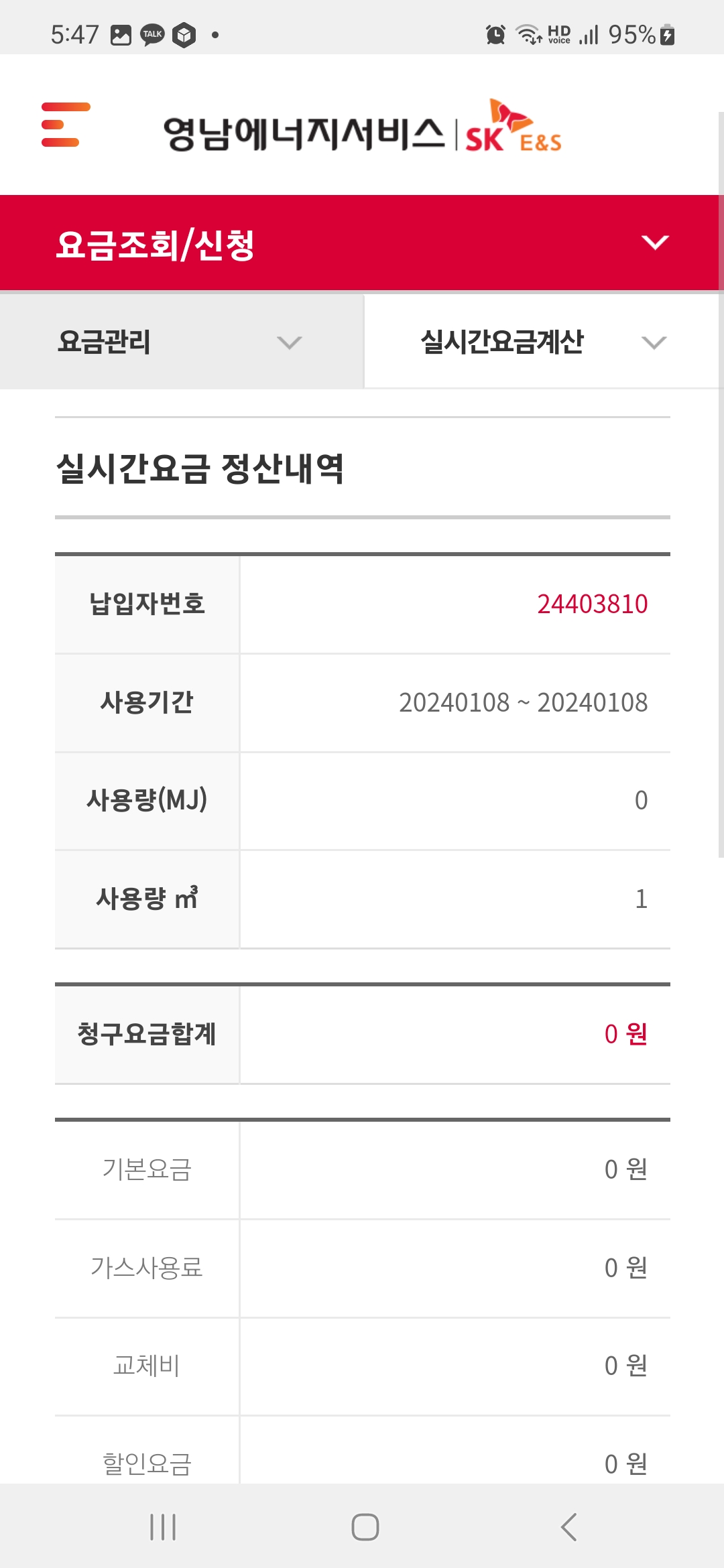Expand the 요금조회/신청 section chevron
This screenshot has width=724, height=1568.
click(654, 243)
